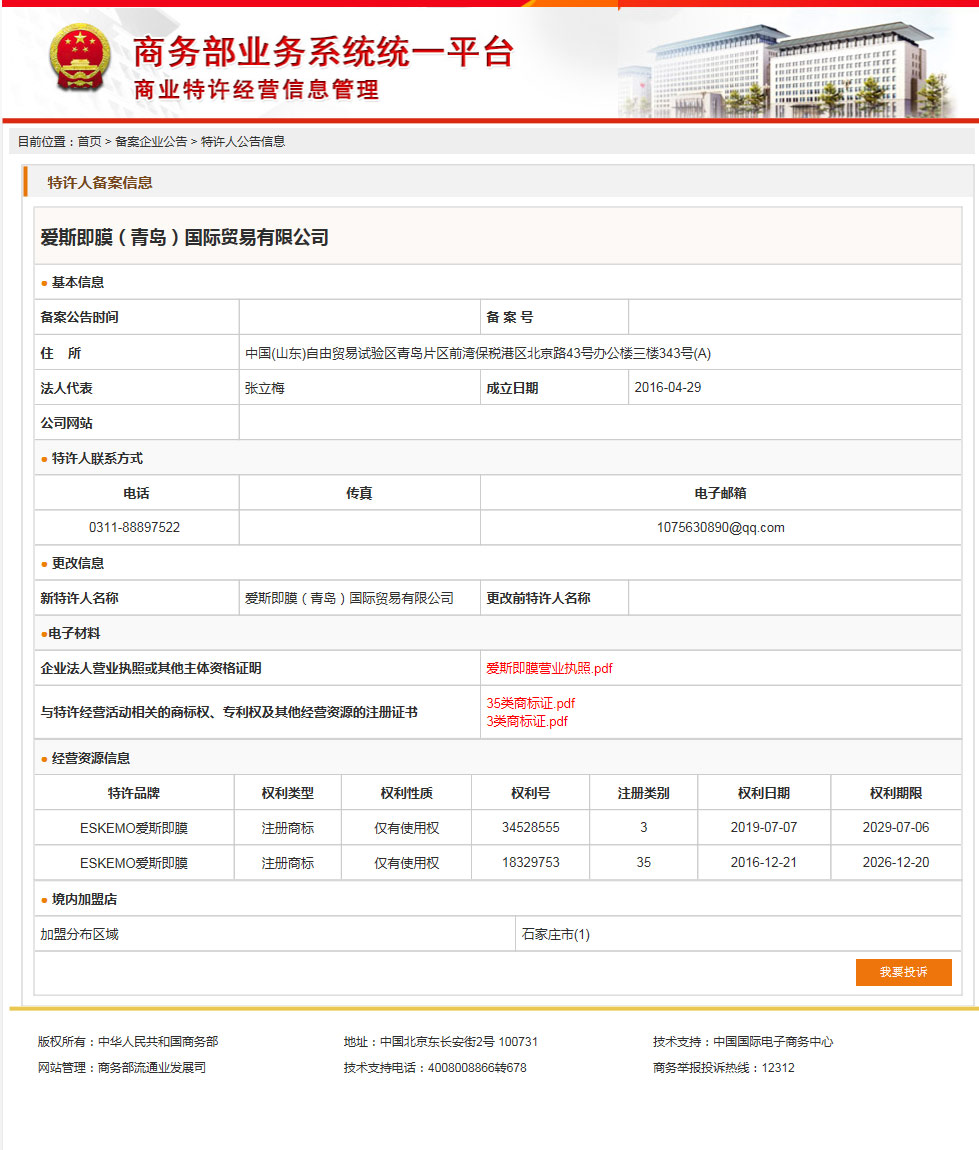Select founding date 2016-04-29

tap(667, 387)
